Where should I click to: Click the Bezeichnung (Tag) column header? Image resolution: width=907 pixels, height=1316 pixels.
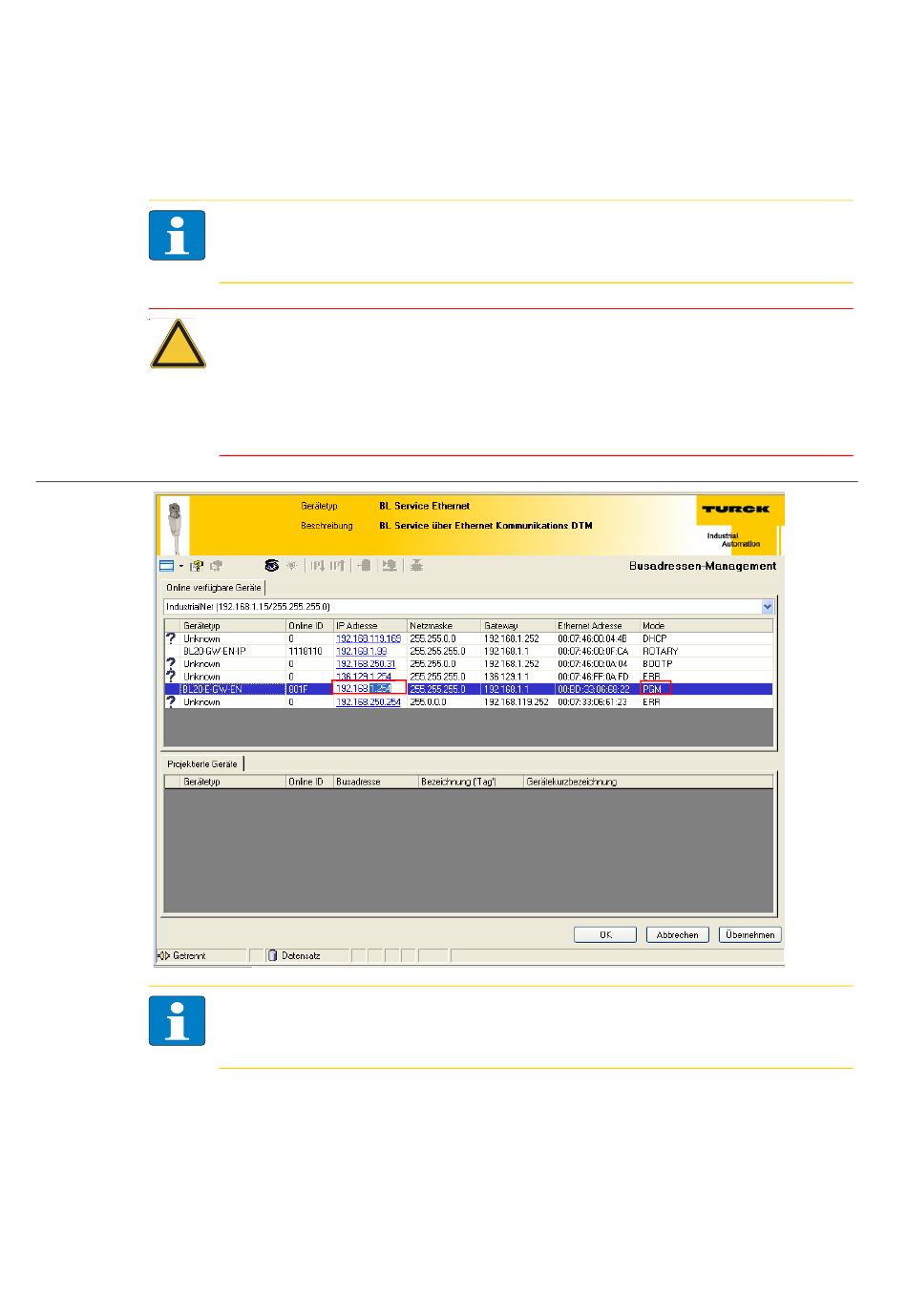point(471,782)
